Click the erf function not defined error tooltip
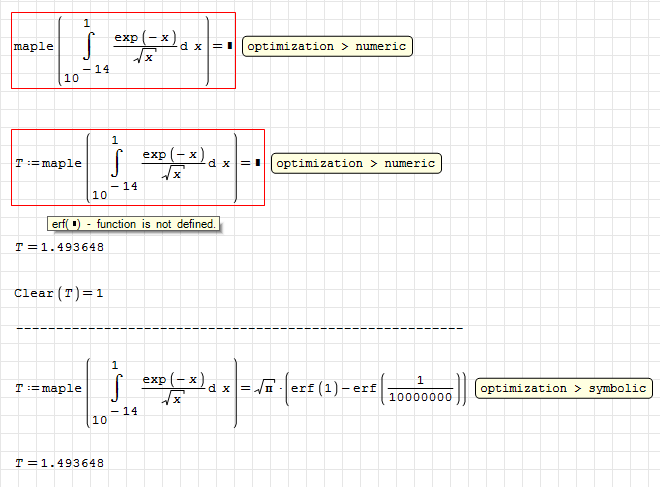Viewport: 660px width, 487px height. click(x=133, y=224)
